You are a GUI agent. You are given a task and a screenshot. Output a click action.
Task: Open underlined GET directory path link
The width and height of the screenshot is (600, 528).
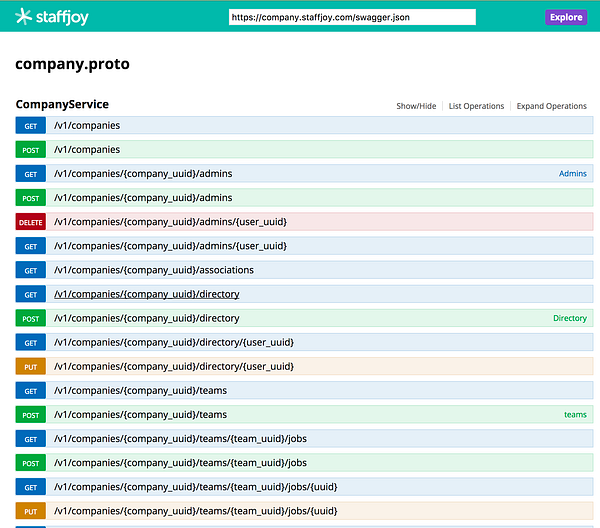[147, 294]
